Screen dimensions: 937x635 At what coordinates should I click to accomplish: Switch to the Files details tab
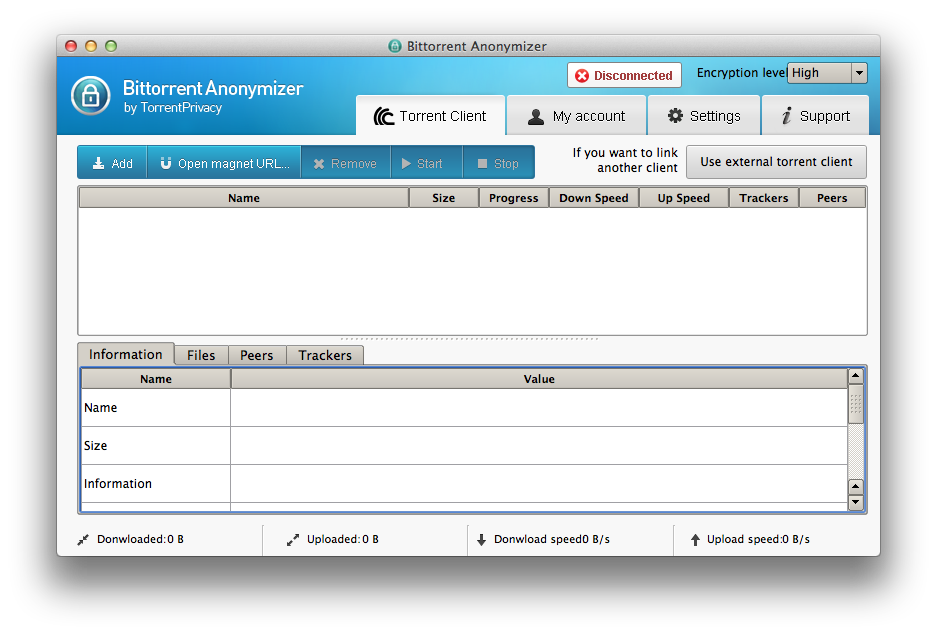pos(201,355)
